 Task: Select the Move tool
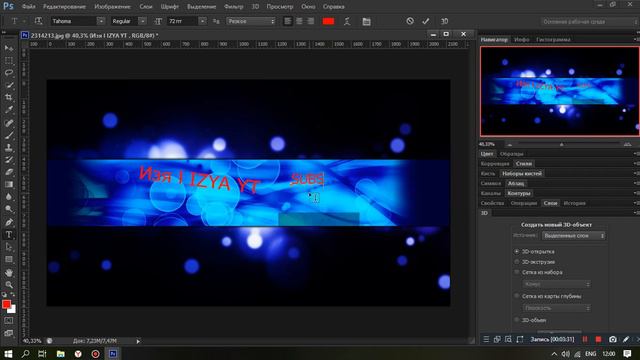click(9, 48)
